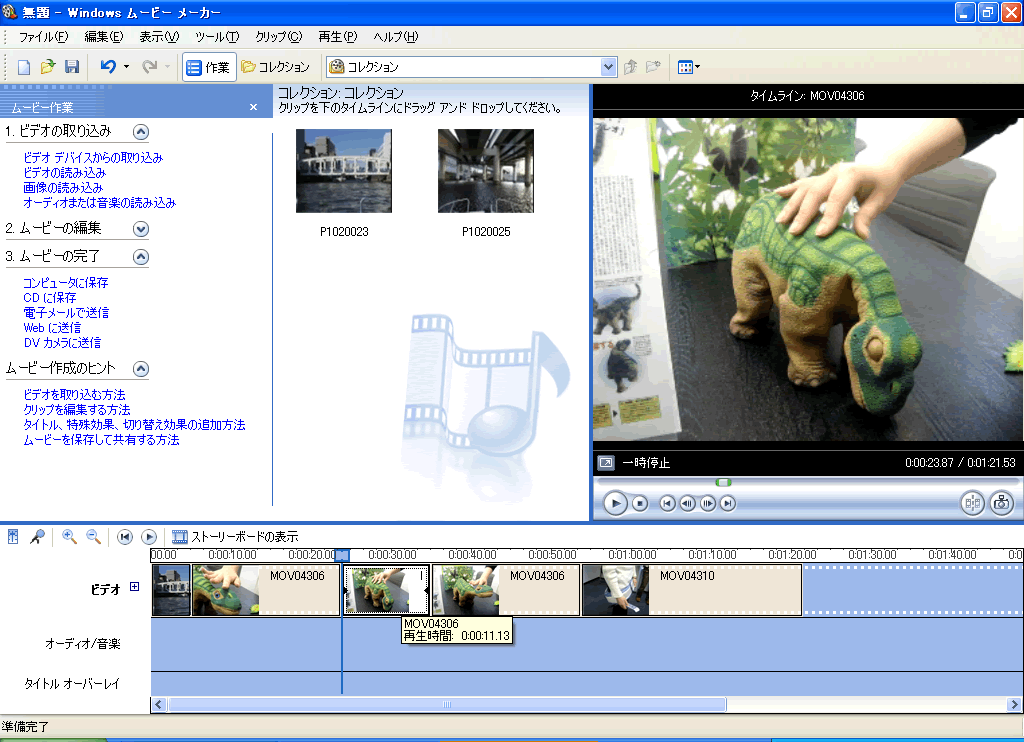This screenshot has height=742, width=1024.
Task: Toggle the 作業 task pane button
Action: [x=208, y=67]
